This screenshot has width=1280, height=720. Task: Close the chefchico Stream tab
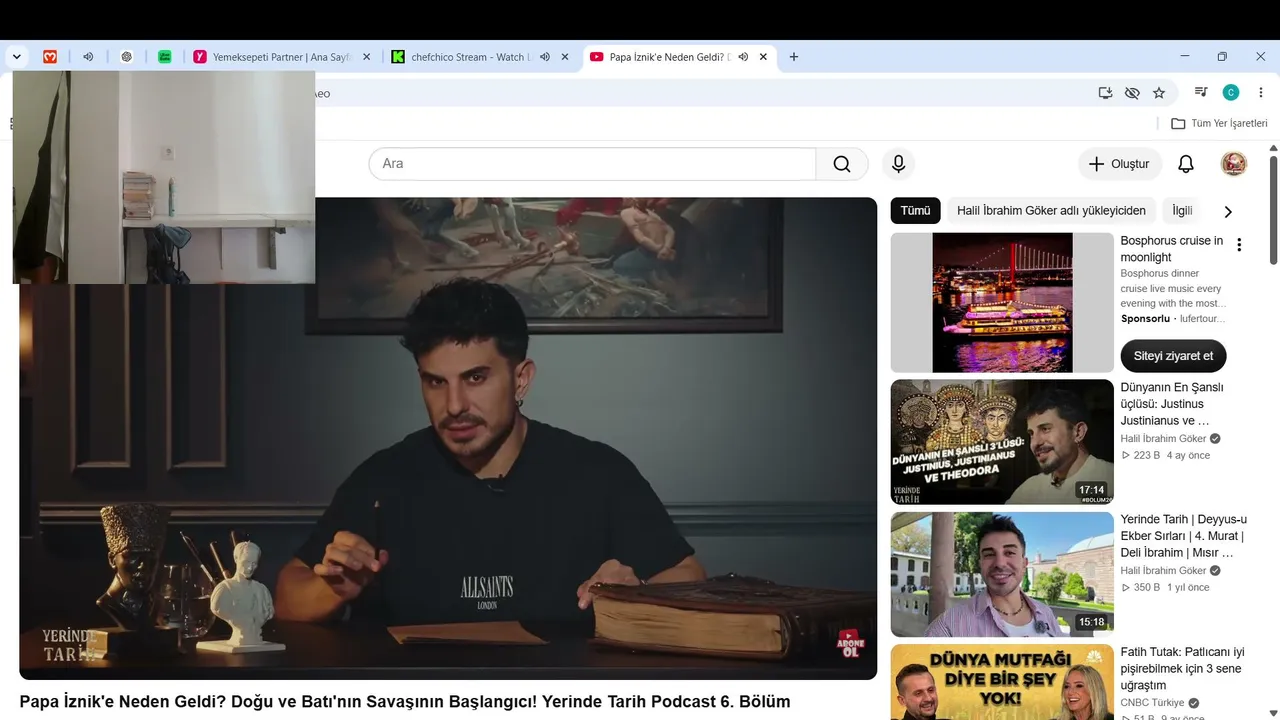click(565, 57)
